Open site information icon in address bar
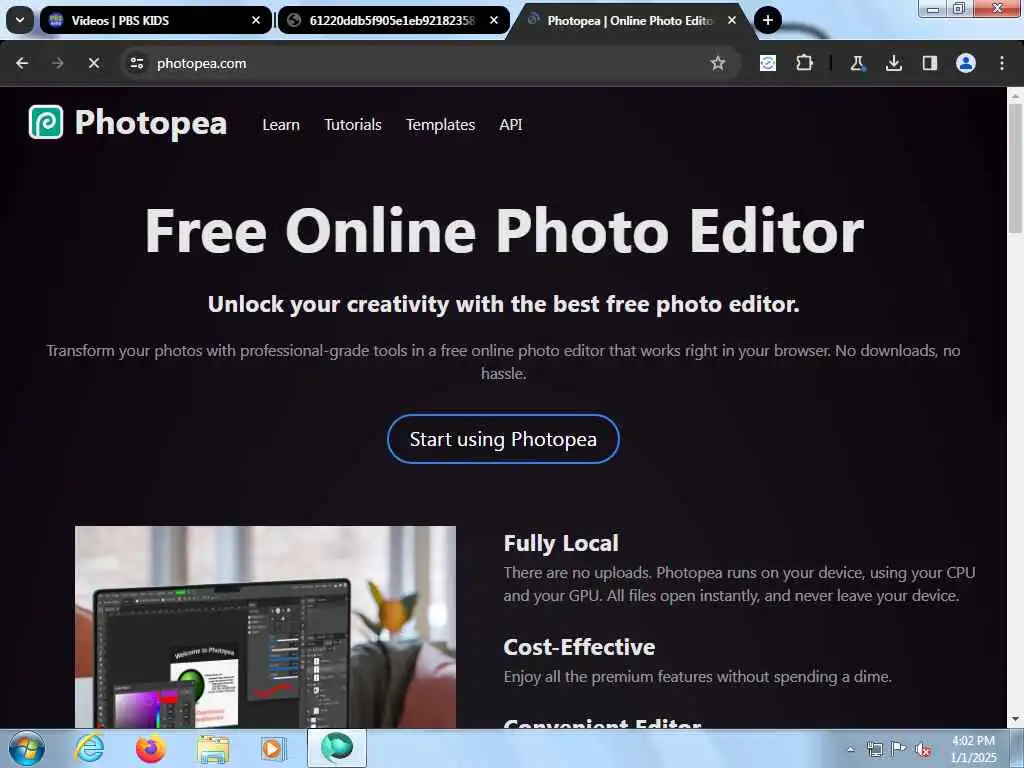The image size is (1024, 768). click(136, 63)
